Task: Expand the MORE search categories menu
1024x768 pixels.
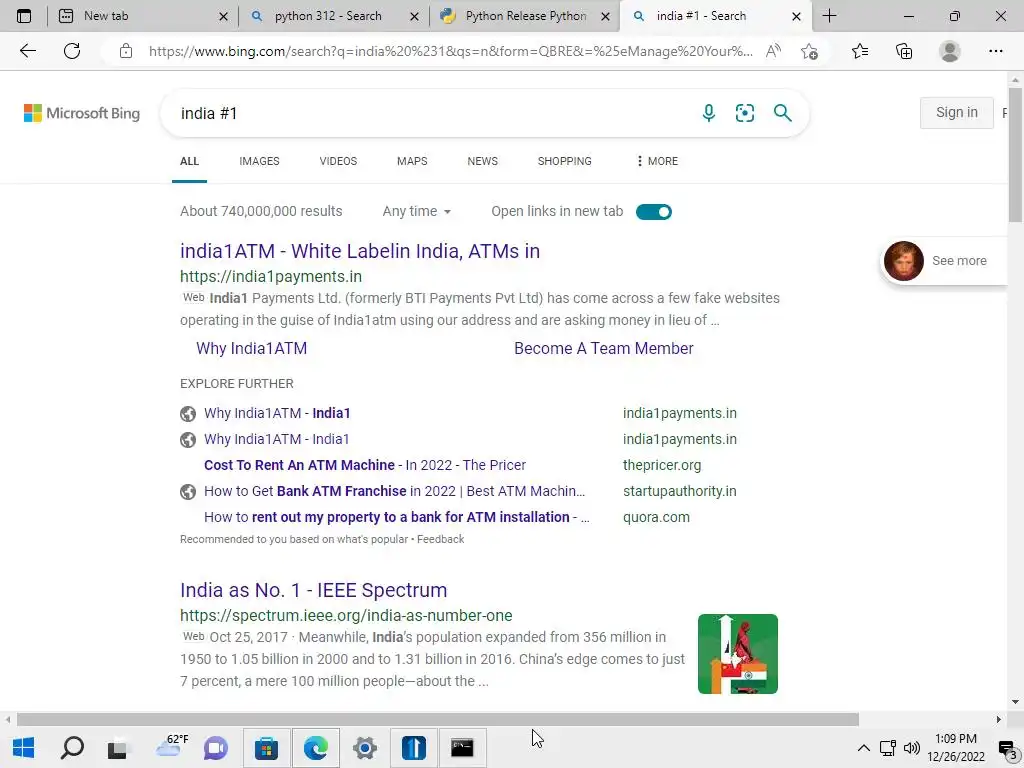Action: pyautogui.click(x=657, y=161)
